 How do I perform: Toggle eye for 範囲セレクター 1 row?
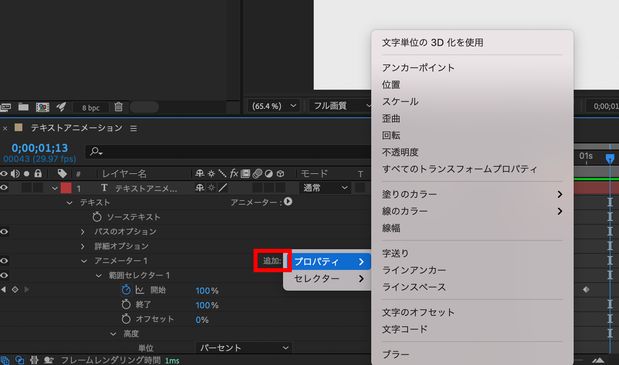pos(4,275)
